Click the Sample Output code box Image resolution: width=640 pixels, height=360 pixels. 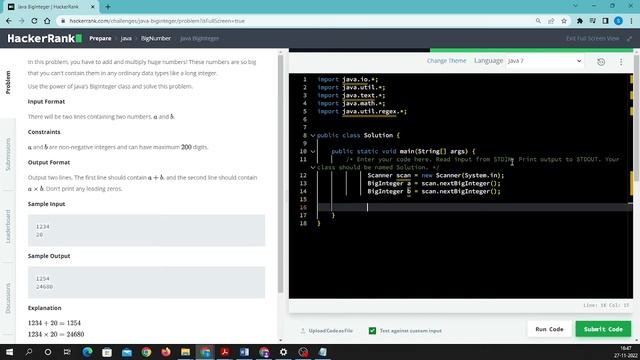147,282
